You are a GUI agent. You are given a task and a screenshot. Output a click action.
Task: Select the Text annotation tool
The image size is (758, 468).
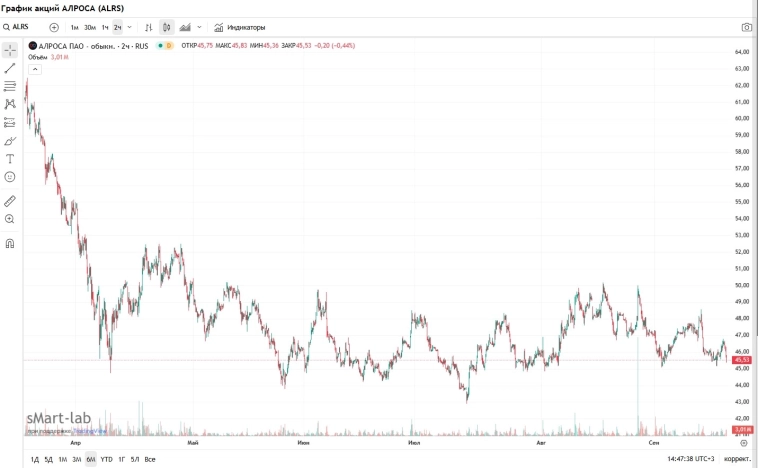[x=10, y=159]
